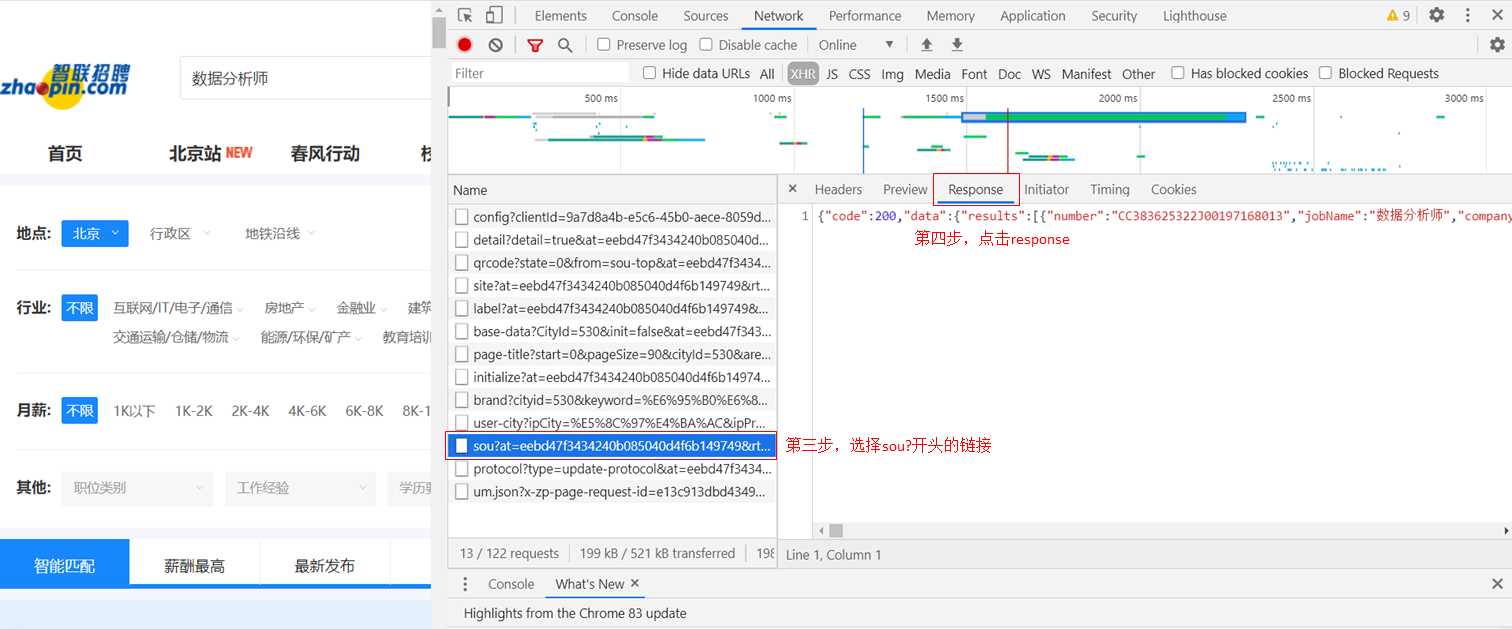Click the export HAR download icon
The height and width of the screenshot is (629, 1512).
coord(956,44)
